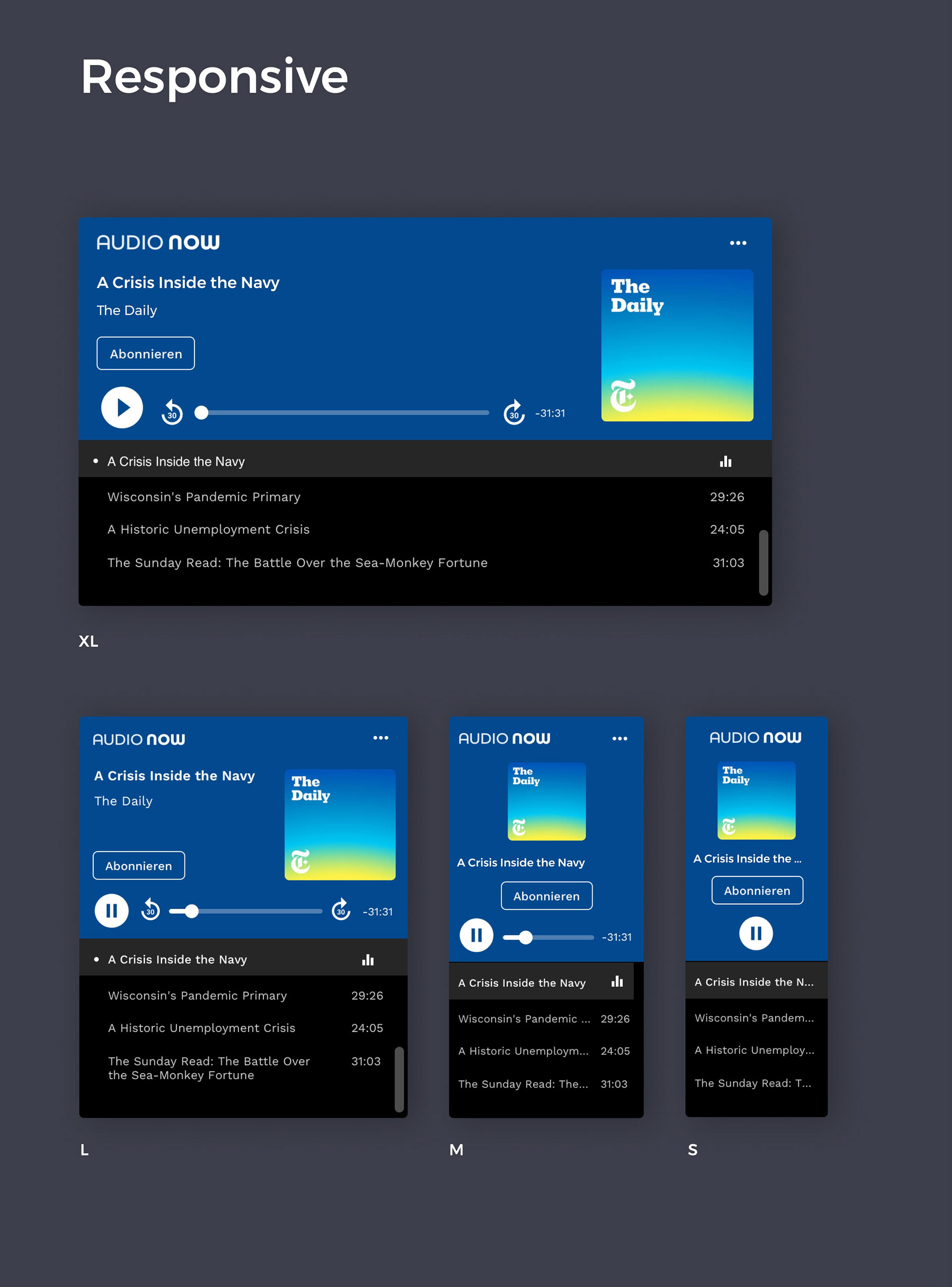The image size is (952, 1287).
Task: Select A Historic Unemployment Crisis in L playlist
Action: tap(243, 1028)
